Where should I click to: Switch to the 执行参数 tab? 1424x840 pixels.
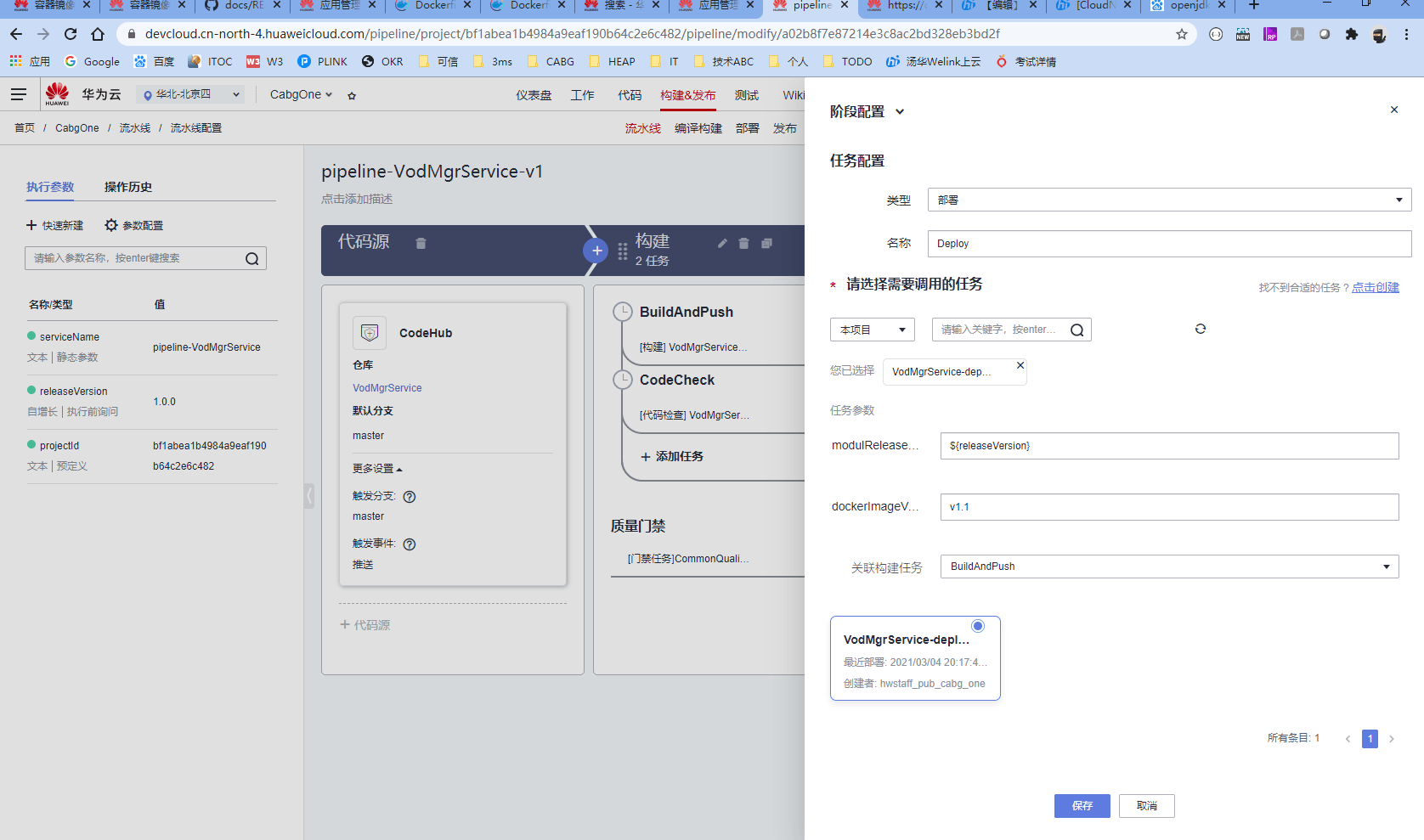click(50, 187)
